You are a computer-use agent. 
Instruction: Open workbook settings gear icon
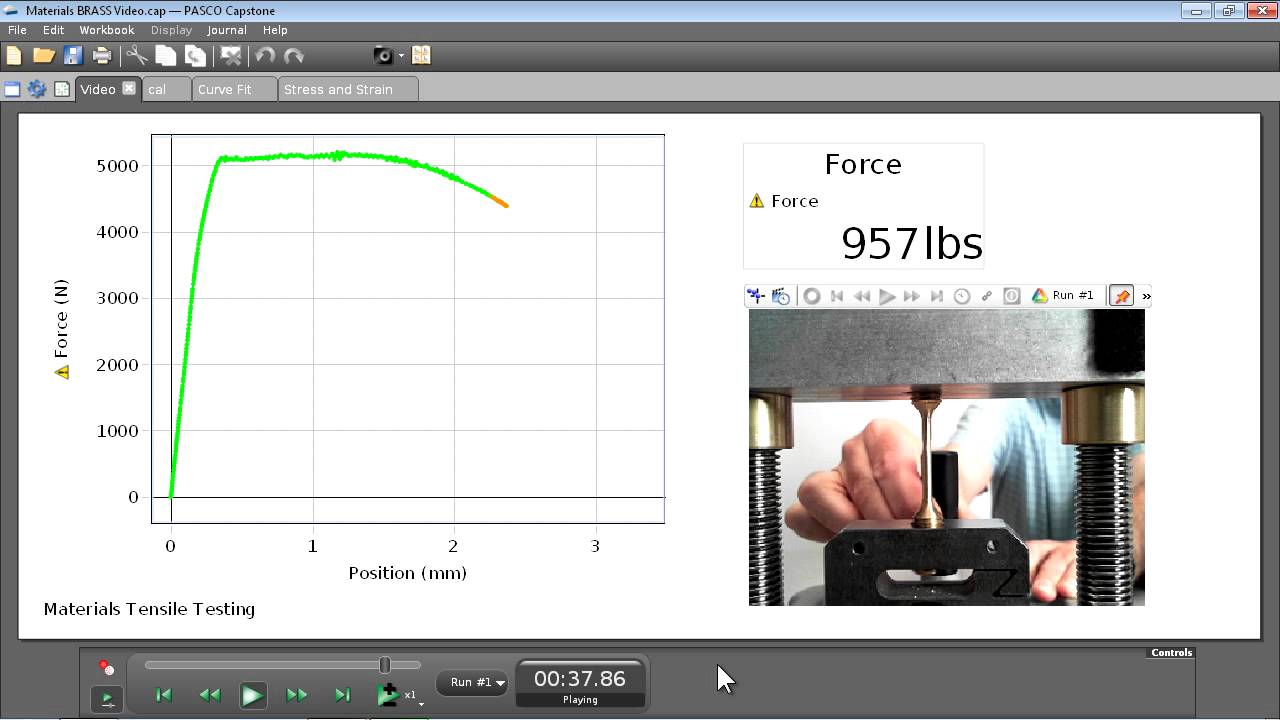coord(37,89)
